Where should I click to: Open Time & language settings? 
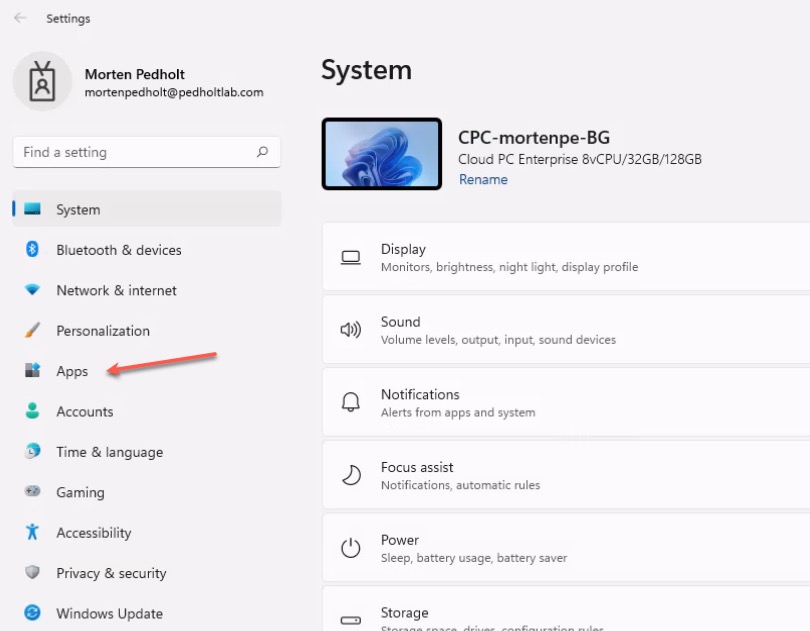(147, 452)
